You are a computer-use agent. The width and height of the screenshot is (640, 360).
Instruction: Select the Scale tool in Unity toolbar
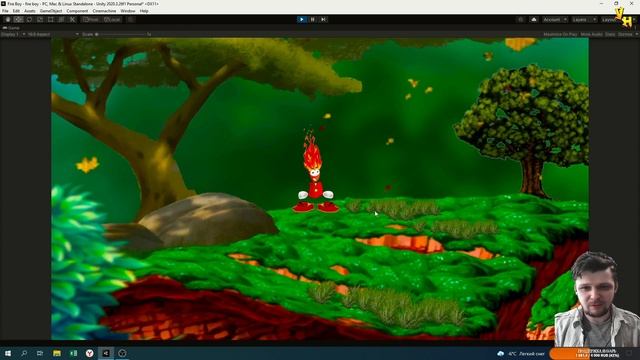tap(40, 19)
